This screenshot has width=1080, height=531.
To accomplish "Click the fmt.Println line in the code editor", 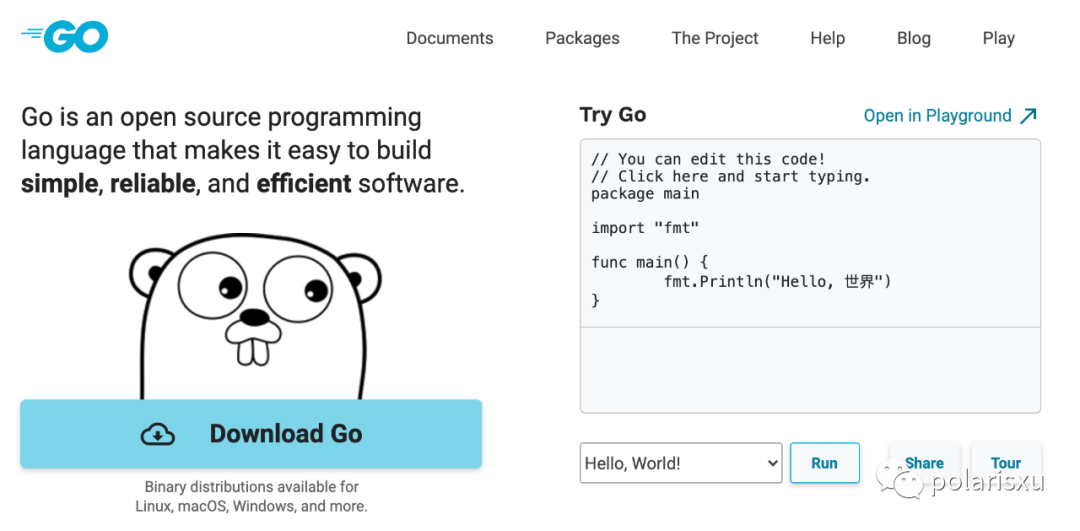I will click(x=777, y=282).
